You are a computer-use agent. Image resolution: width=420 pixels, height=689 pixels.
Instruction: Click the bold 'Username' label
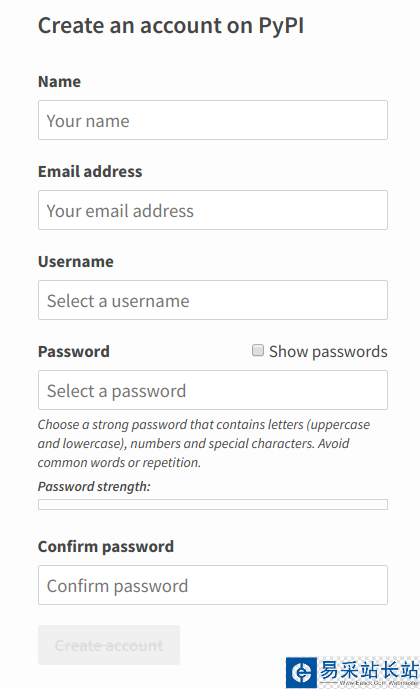[76, 262]
